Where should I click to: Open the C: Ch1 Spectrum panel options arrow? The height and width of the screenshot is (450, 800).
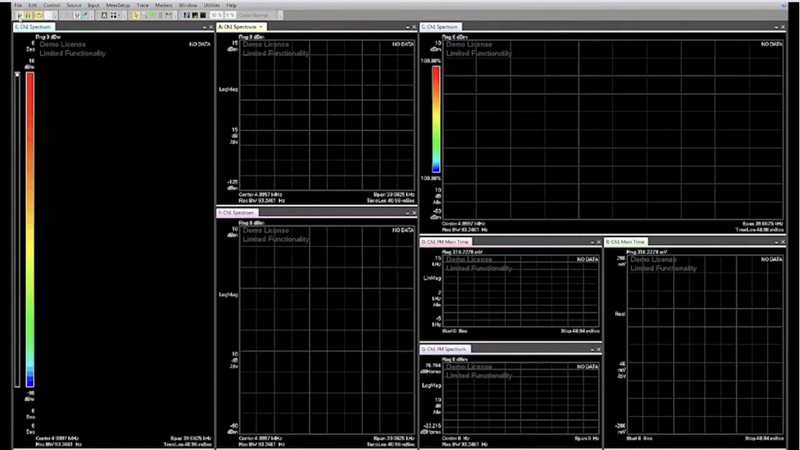[x=776, y=27]
